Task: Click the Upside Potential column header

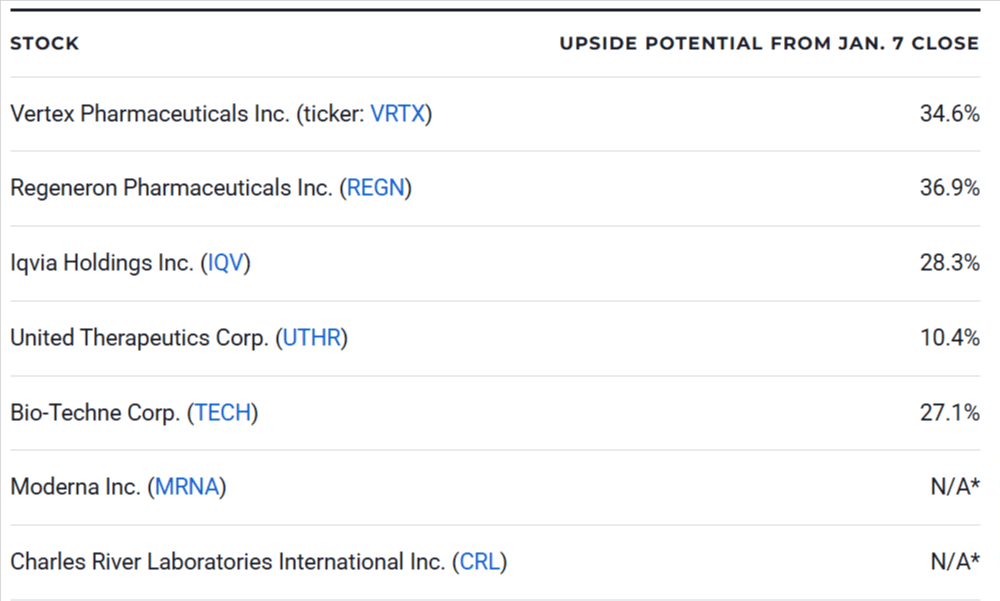Action: tap(768, 44)
